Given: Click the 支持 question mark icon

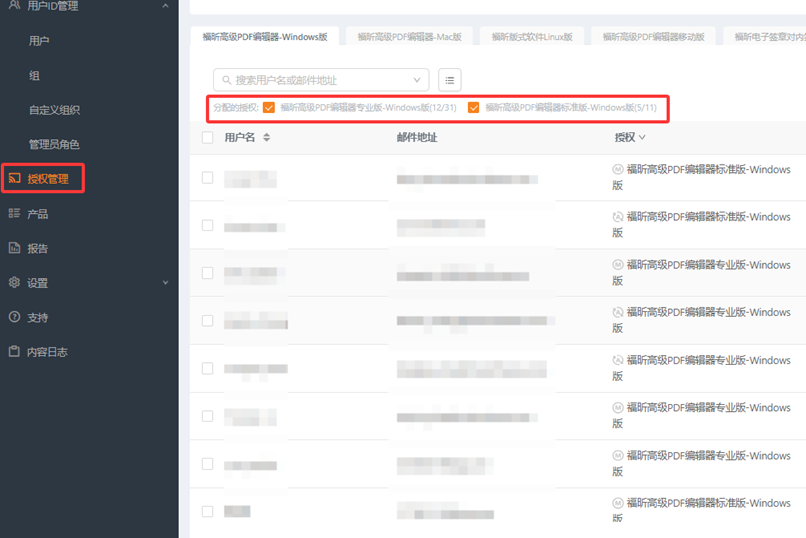Looking at the screenshot, I should pyautogui.click(x=14, y=317).
